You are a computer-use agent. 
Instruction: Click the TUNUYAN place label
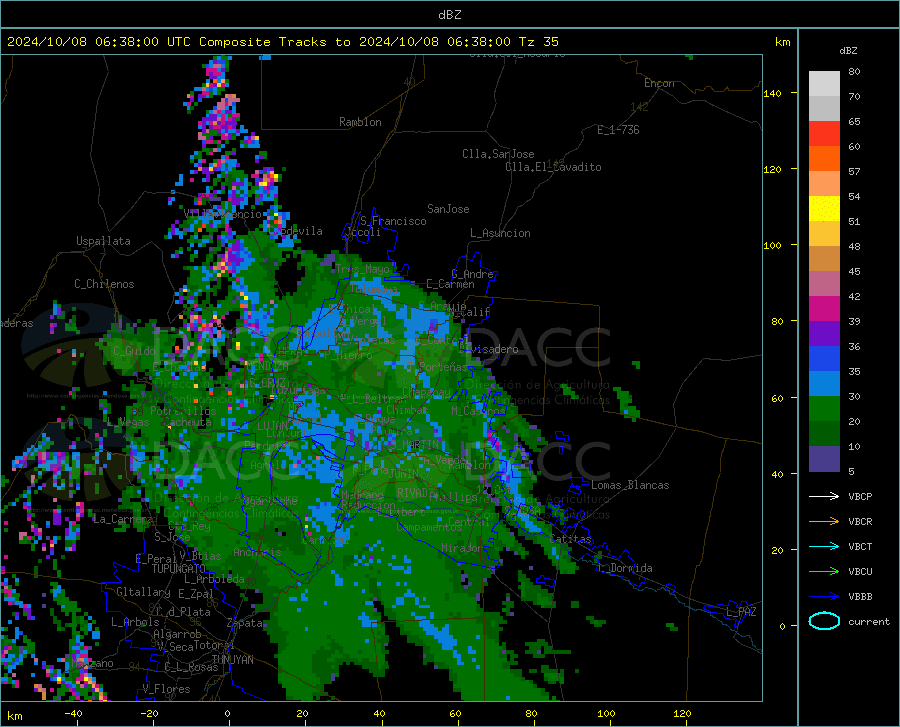[232, 659]
